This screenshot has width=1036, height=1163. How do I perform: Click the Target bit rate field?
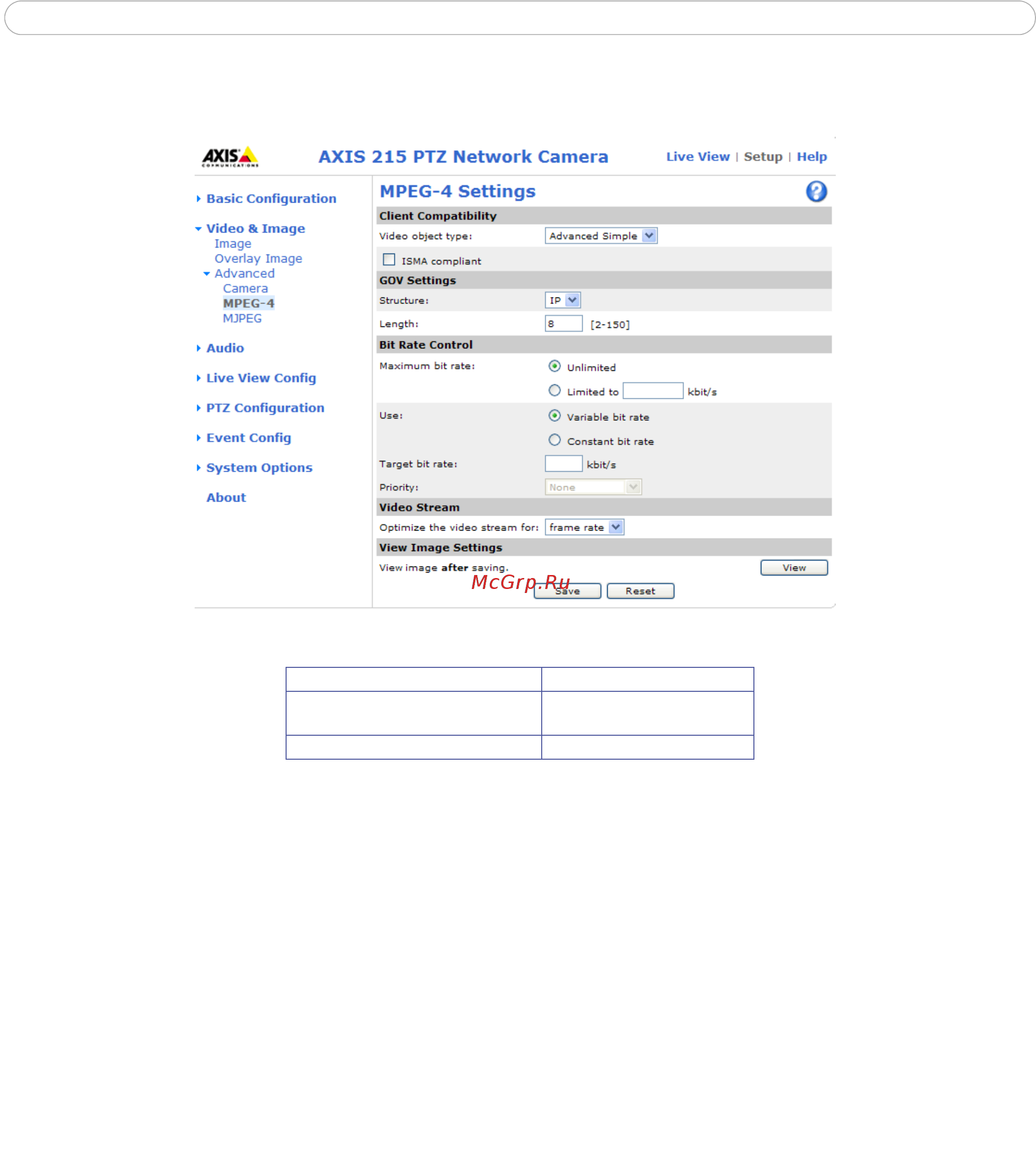pyautogui.click(x=564, y=463)
